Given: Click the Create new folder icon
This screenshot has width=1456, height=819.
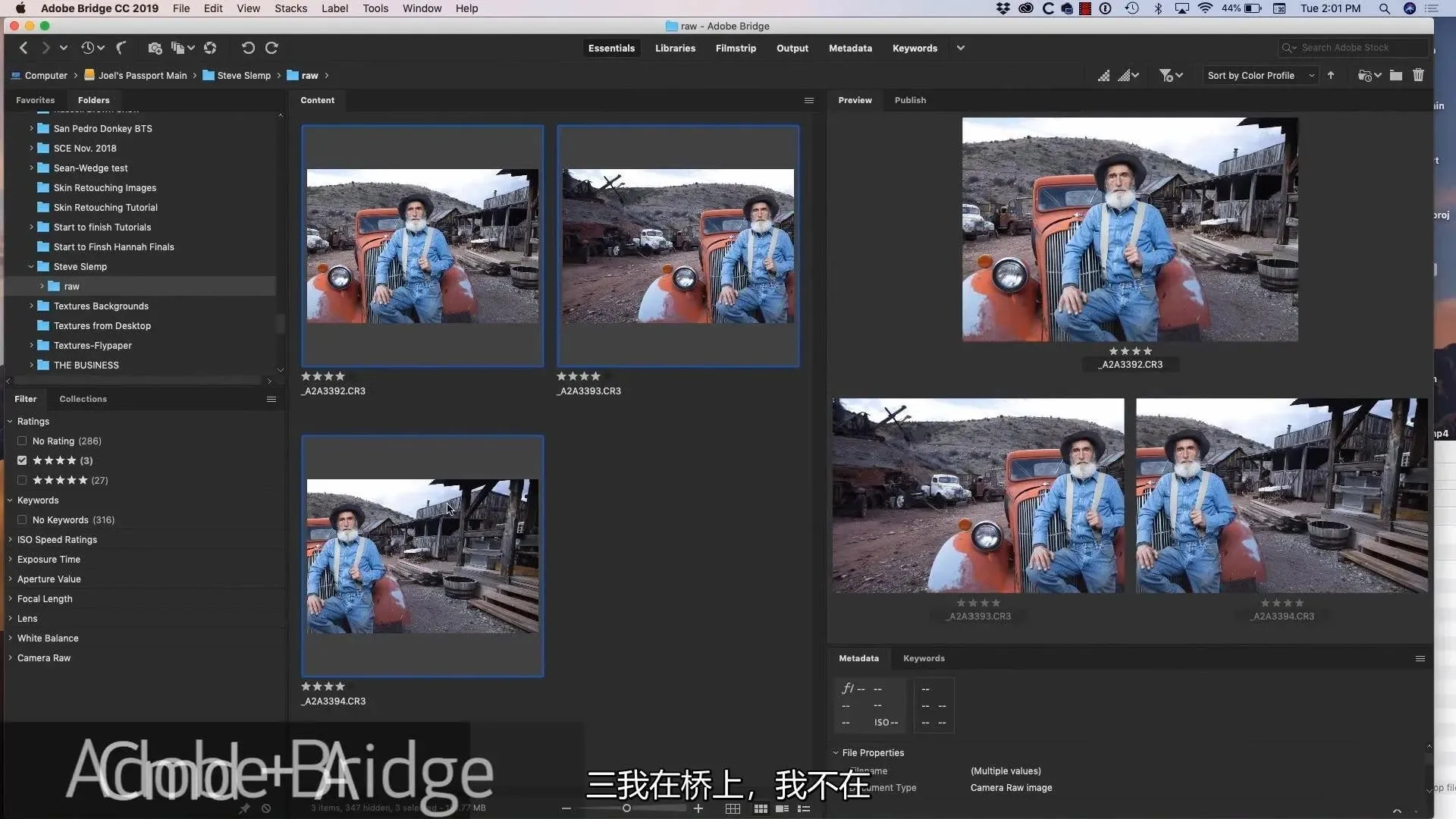Looking at the screenshot, I should coord(1395,75).
